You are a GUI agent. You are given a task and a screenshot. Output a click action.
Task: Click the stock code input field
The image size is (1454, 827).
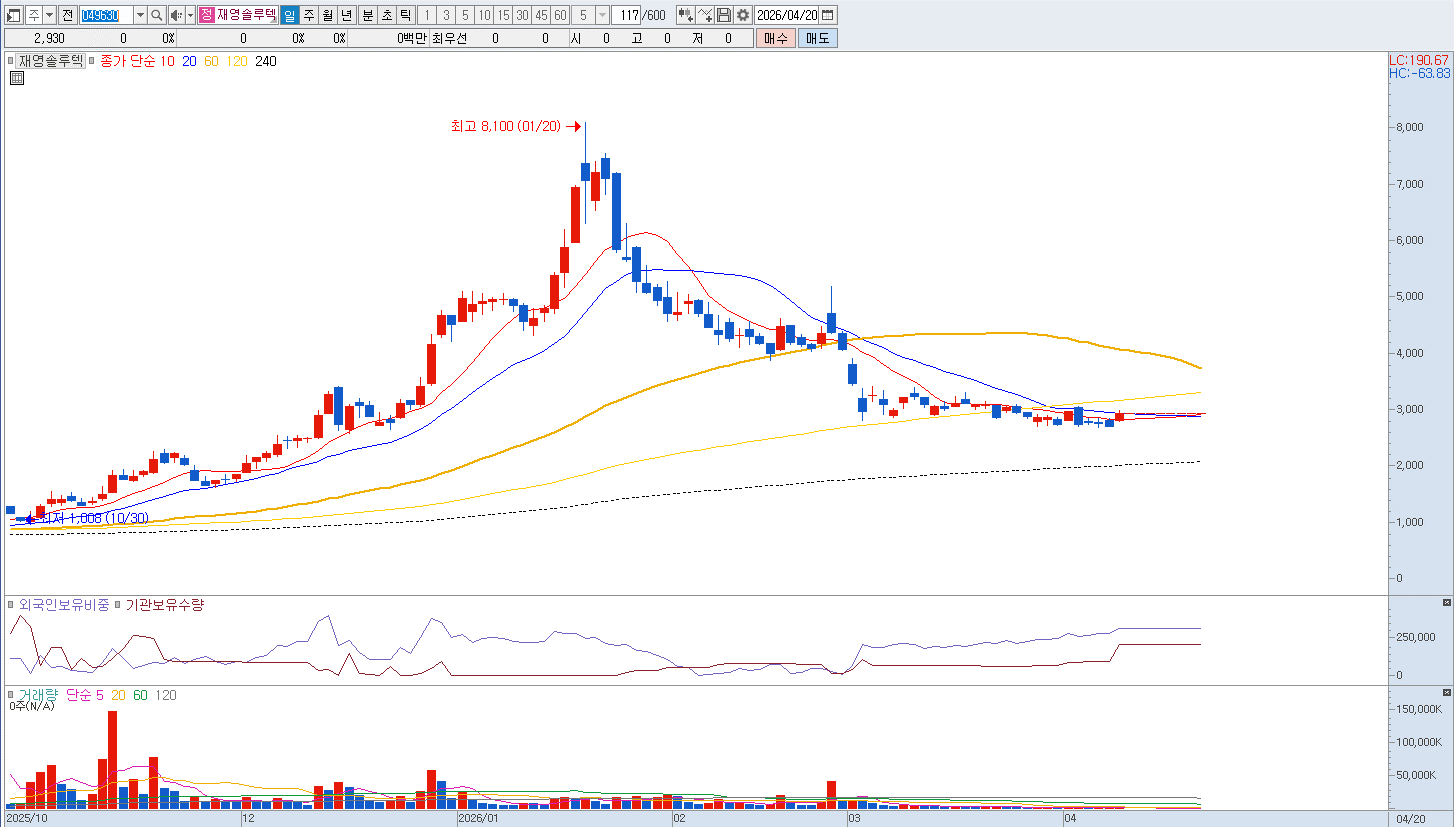pos(105,15)
